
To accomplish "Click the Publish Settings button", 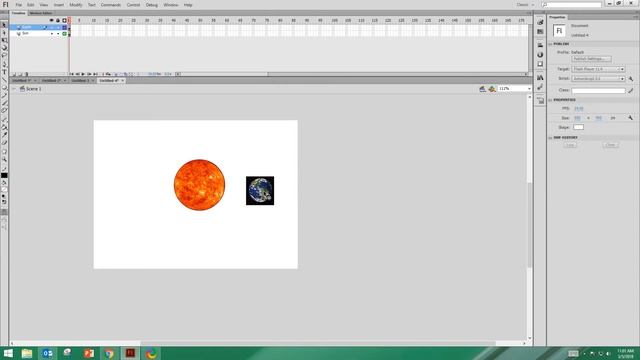I will click(591, 59).
